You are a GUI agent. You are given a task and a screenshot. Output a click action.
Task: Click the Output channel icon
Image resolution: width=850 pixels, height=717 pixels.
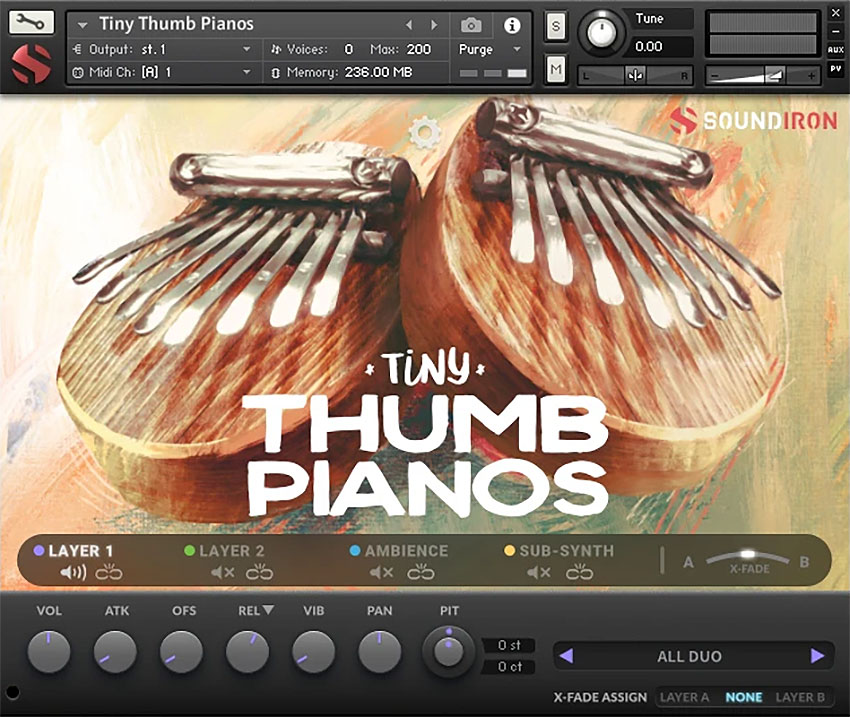pos(77,49)
